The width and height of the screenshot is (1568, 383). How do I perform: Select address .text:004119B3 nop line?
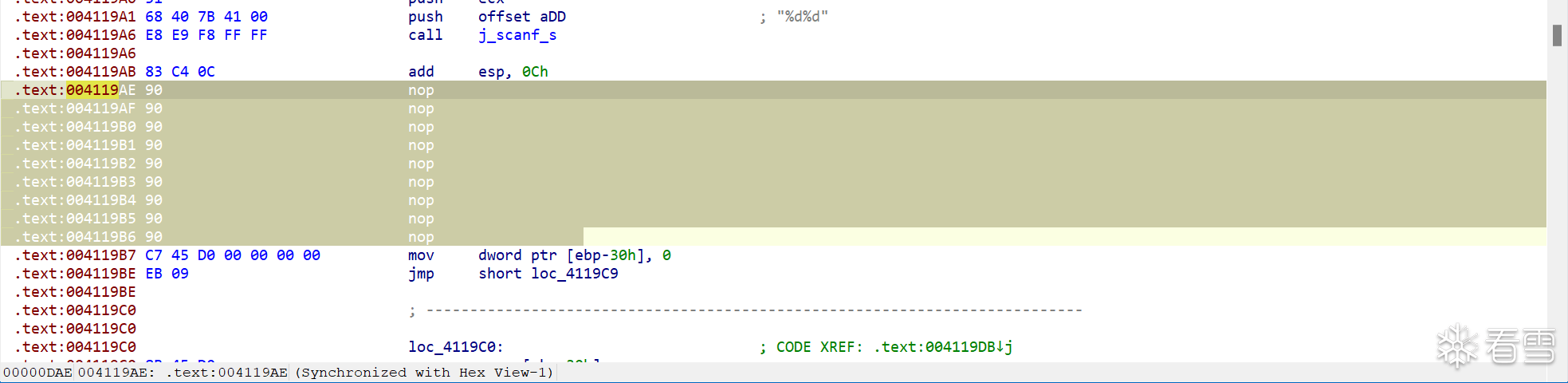coord(773,182)
